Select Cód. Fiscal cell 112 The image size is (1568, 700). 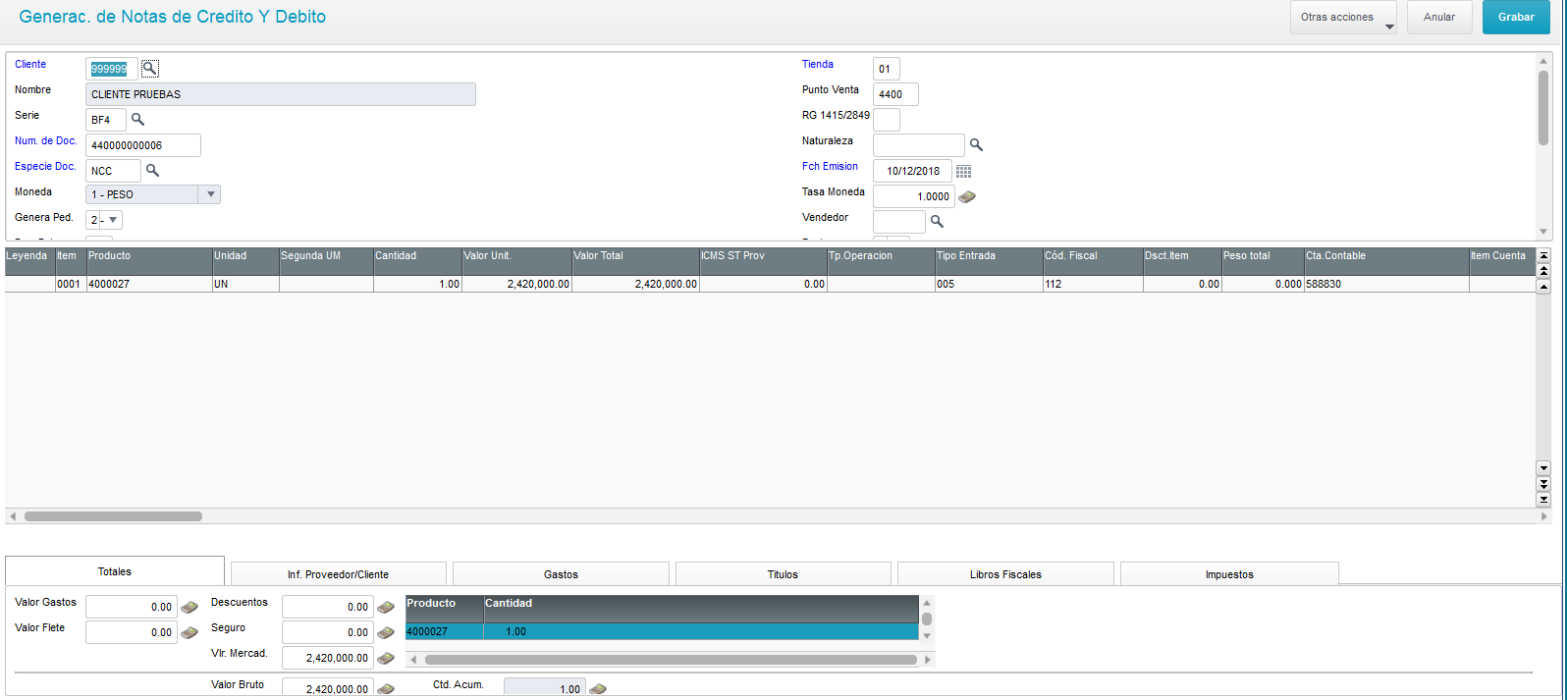click(x=1093, y=284)
